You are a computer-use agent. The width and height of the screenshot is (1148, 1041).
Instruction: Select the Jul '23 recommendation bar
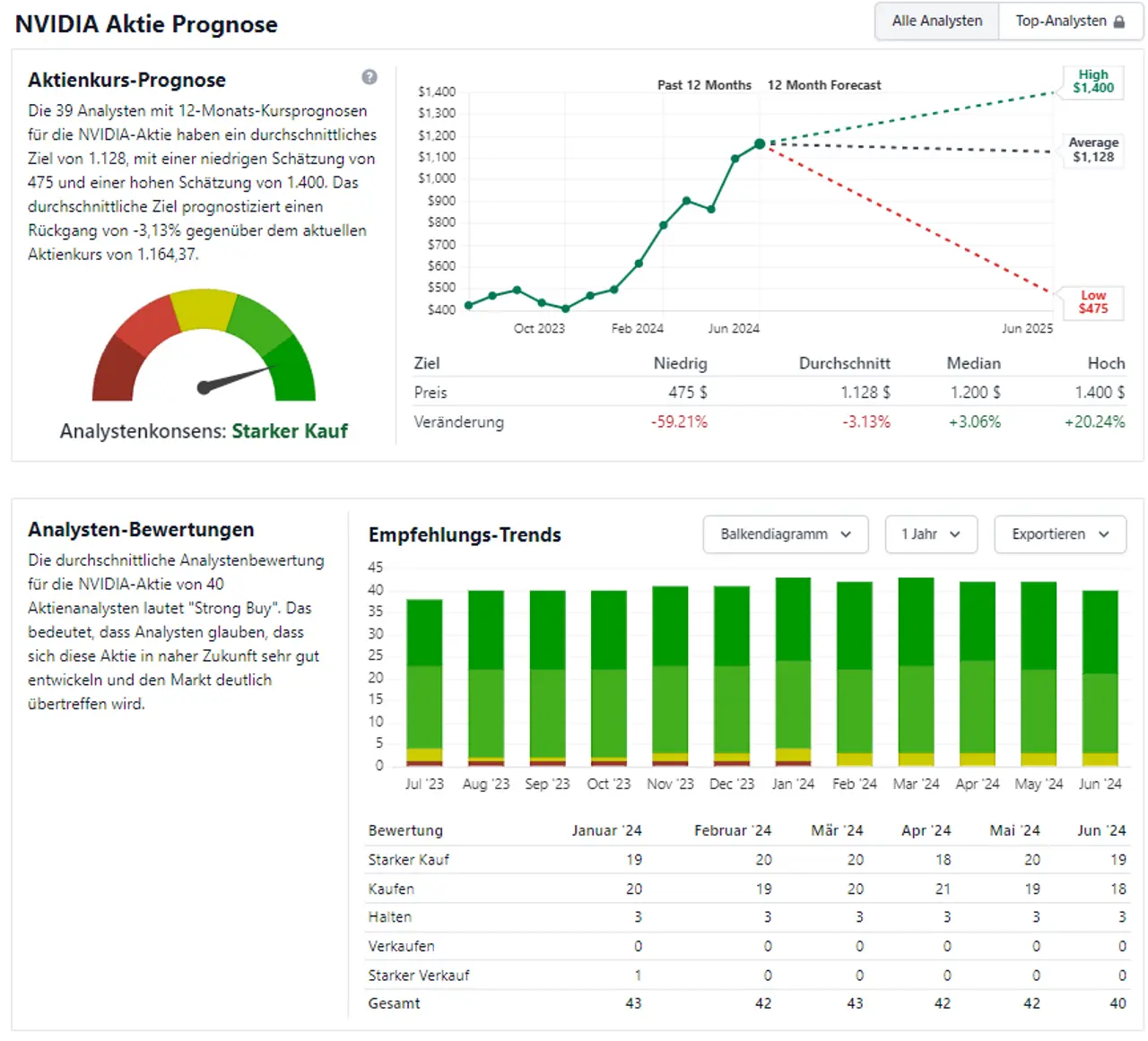(x=424, y=681)
